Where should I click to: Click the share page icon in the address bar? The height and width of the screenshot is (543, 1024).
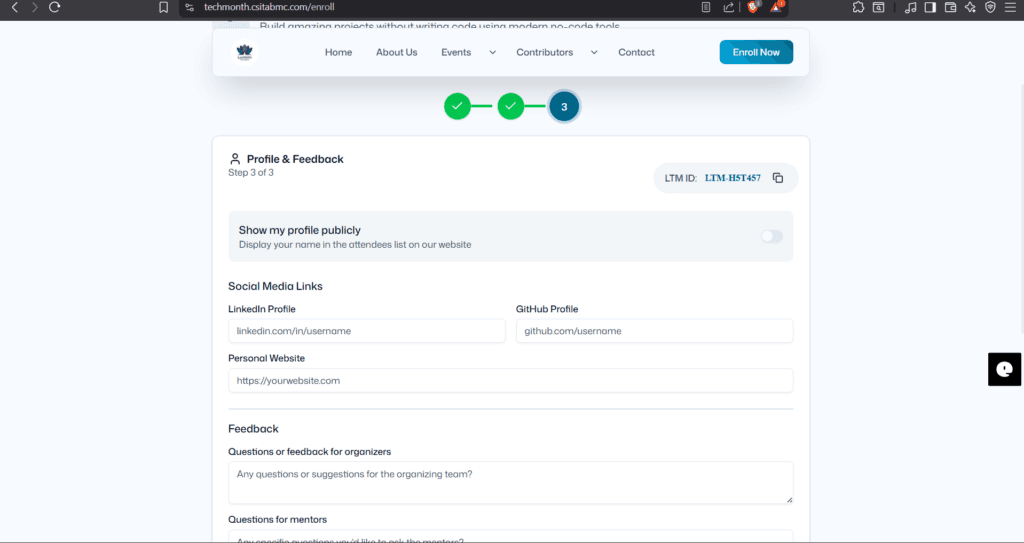(x=728, y=7)
